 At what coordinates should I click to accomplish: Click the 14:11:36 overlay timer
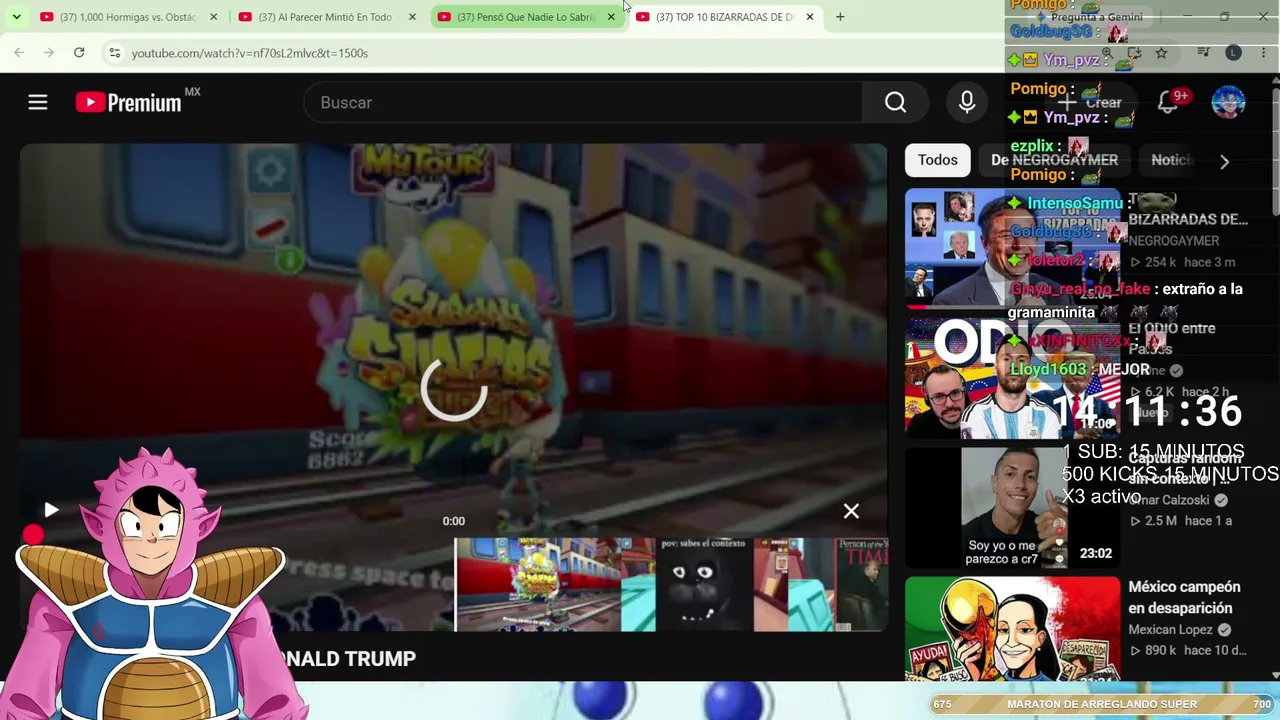pos(1147,410)
